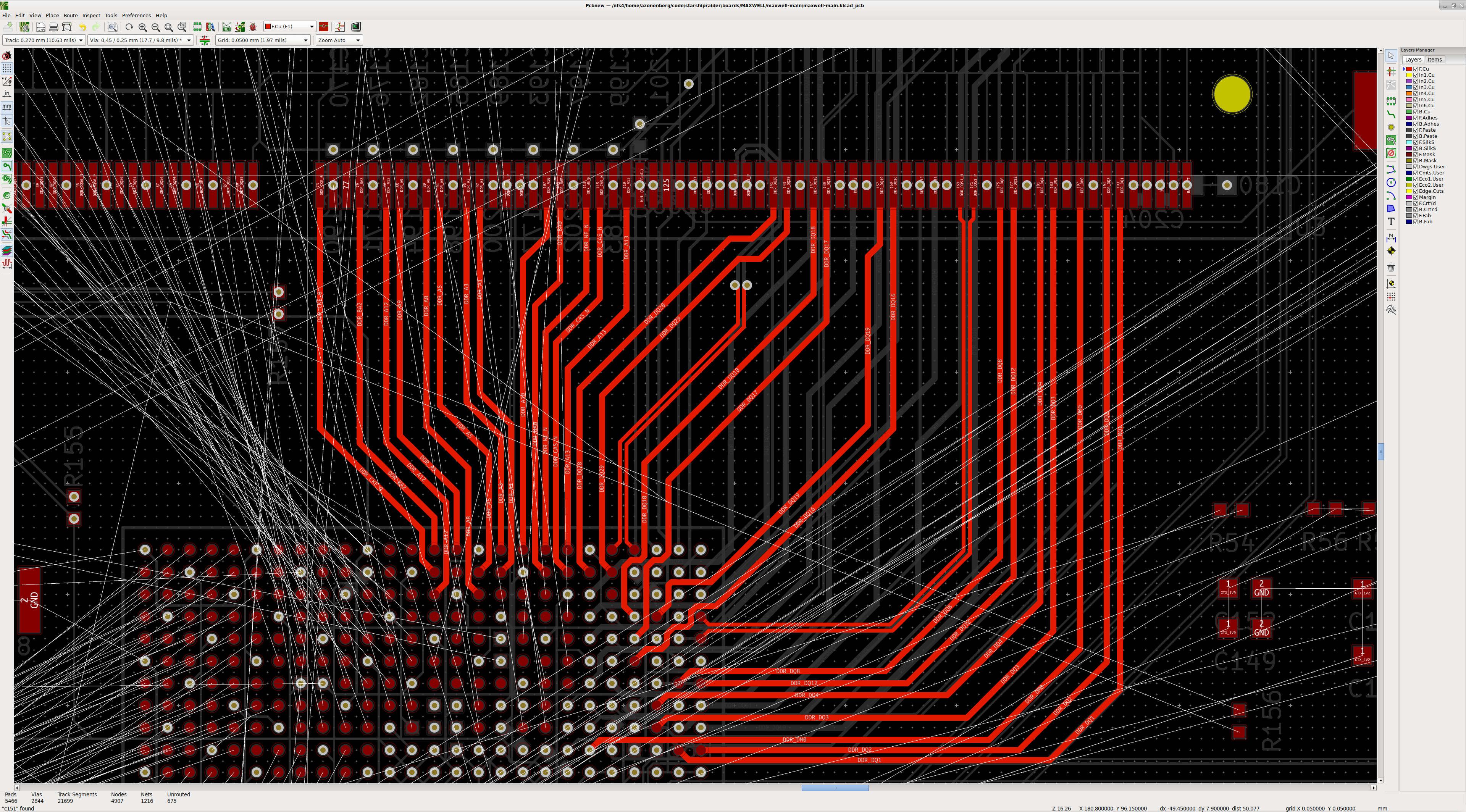
Task: Uncheck the F.SilkS layer checkbox
Action: click(x=1415, y=142)
